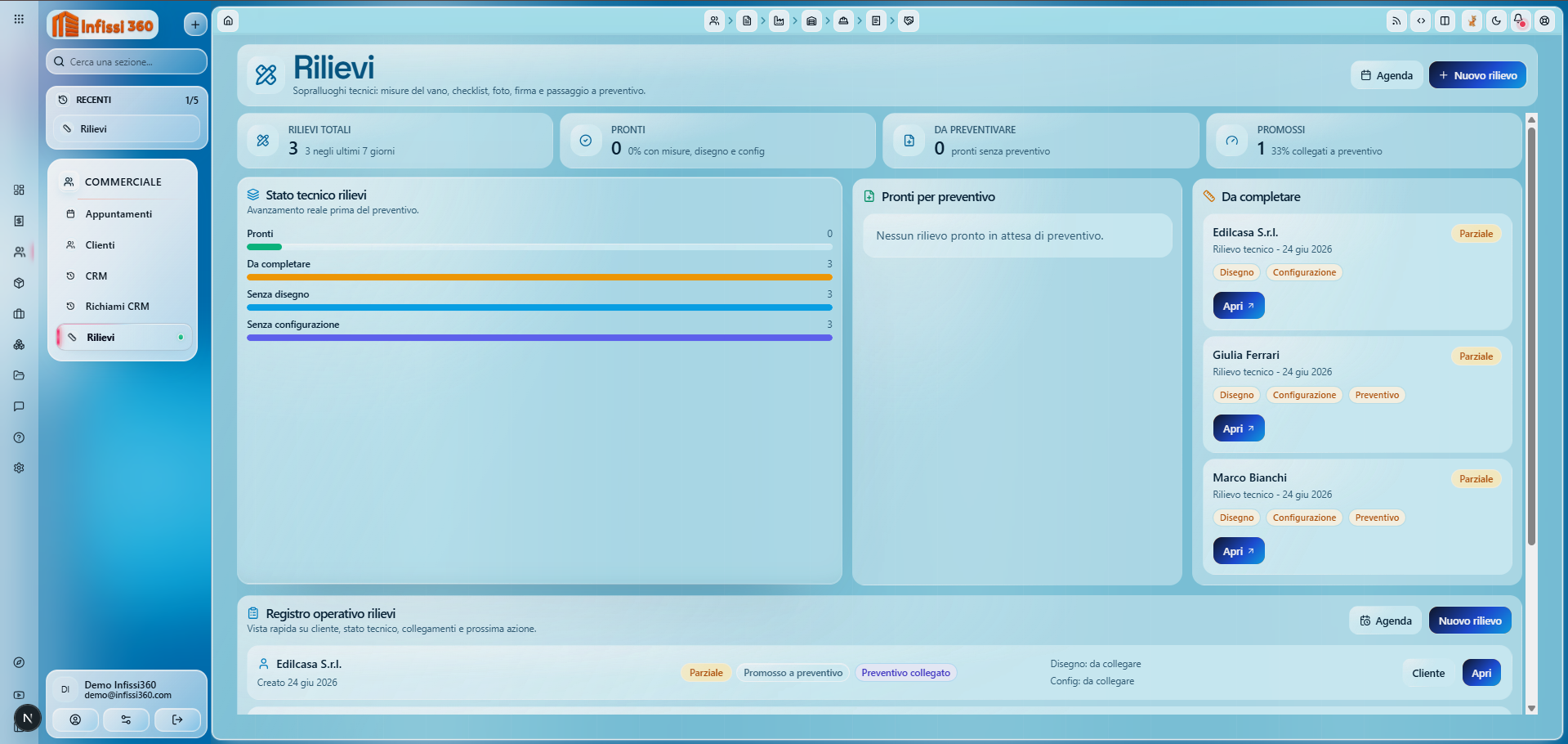Image resolution: width=1568 pixels, height=744 pixels.
Task: Click the clients (people) workflow step icon
Action: click(x=714, y=21)
